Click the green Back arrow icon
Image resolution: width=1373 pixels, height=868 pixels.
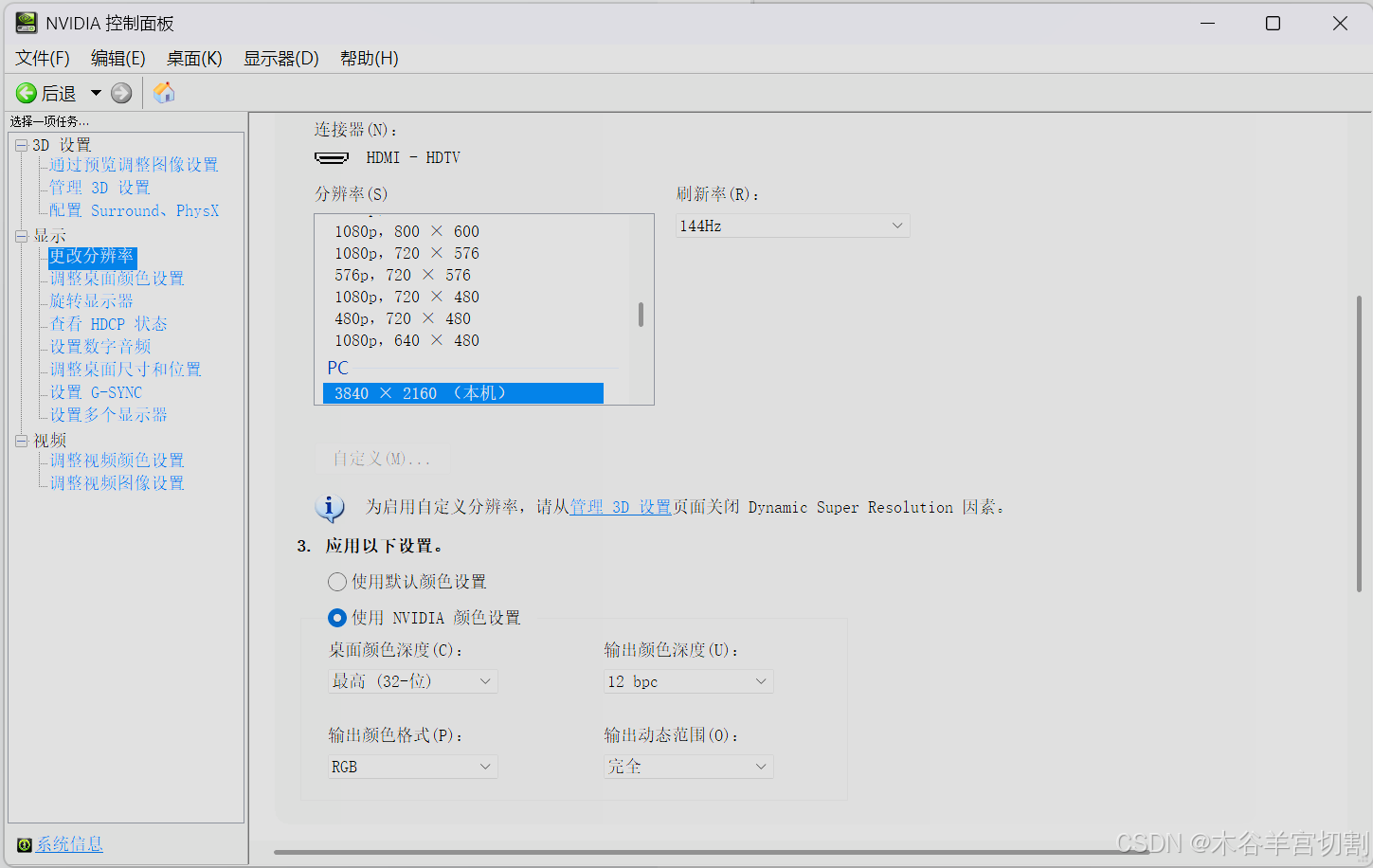27,93
